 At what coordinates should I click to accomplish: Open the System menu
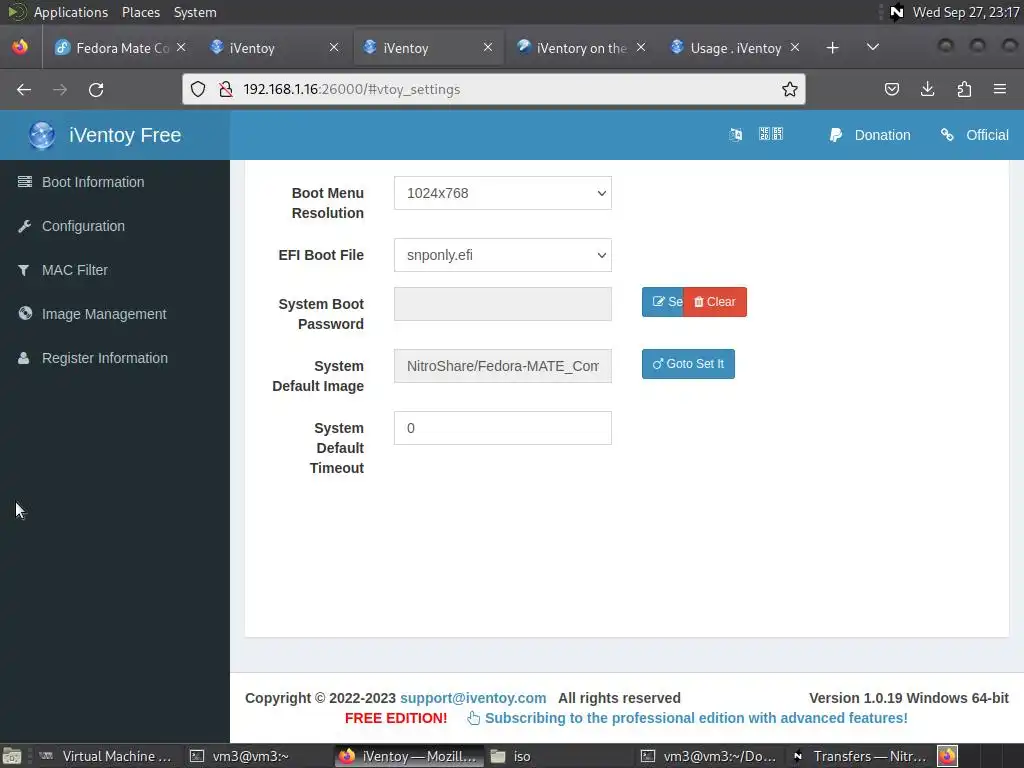click(195, 12)
